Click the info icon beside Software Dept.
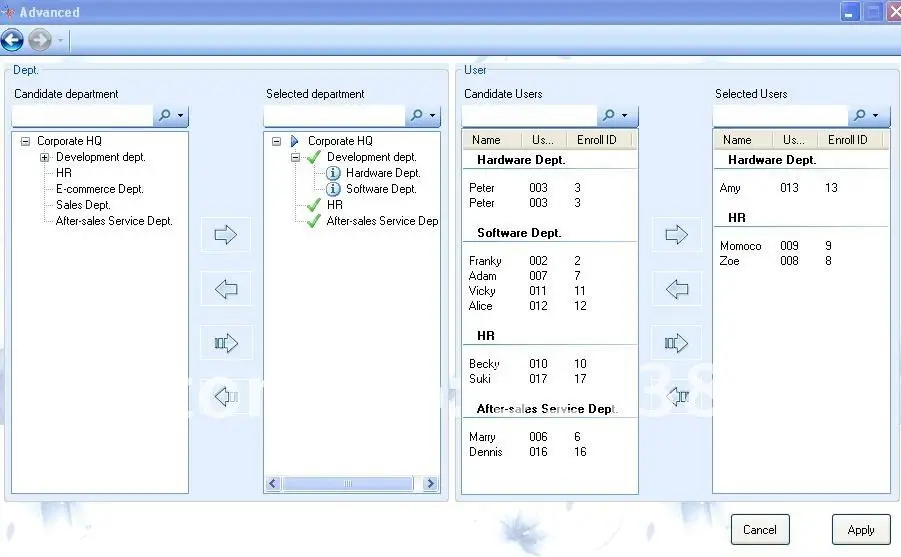This screenshot has width=901, height=557. click(x=333, y=189)
